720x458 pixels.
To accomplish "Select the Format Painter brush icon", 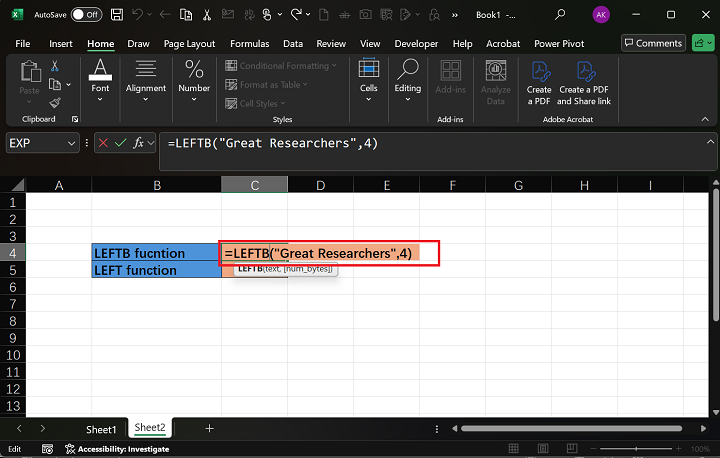I will [x=55, y=102].
